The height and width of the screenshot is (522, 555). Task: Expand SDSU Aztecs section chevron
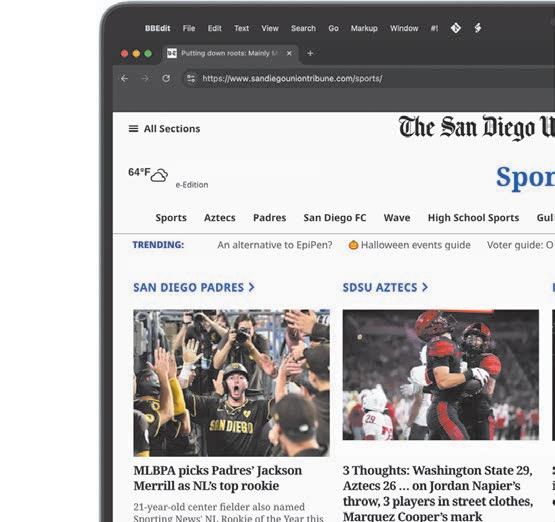[425, 287]
